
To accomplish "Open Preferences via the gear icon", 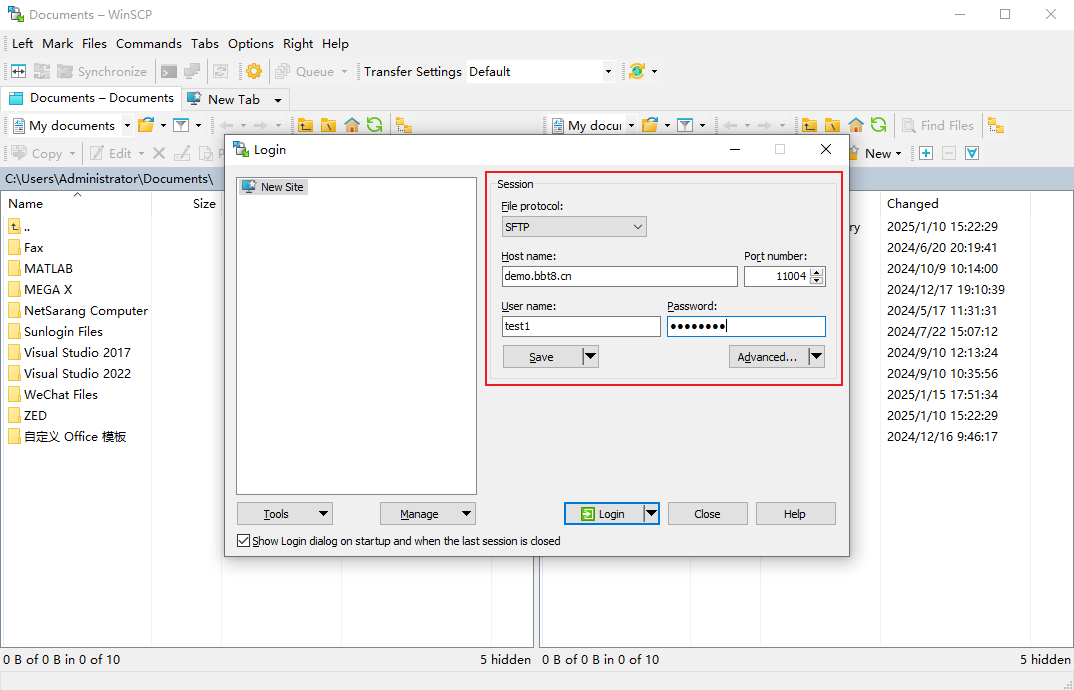I will pyautogui.click(x=254, y=71).
